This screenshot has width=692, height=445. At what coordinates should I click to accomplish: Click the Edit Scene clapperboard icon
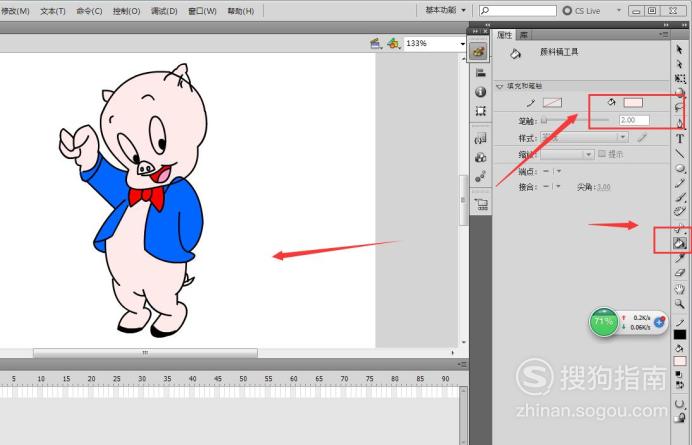pyautogui.click(x=376, y=43)
